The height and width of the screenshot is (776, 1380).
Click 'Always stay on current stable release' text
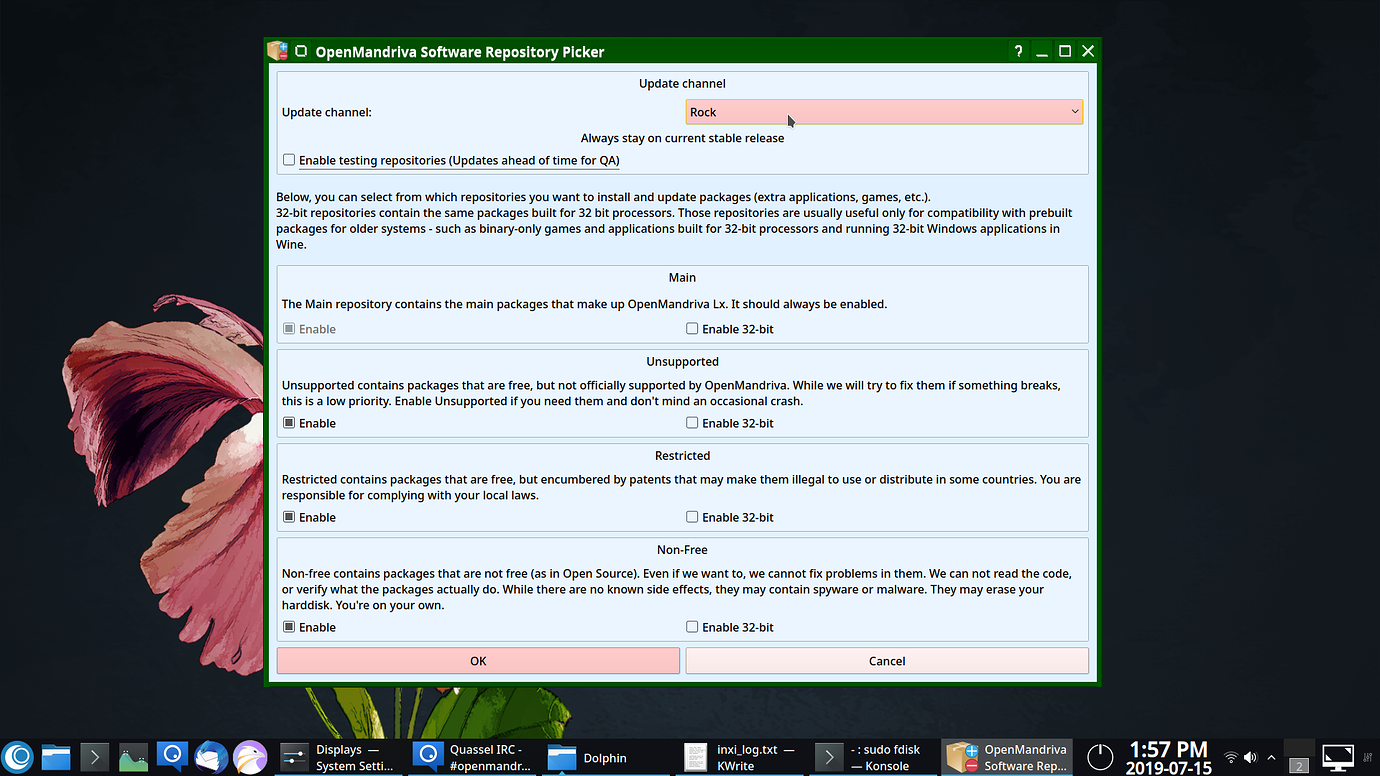[x=682, y=138]
